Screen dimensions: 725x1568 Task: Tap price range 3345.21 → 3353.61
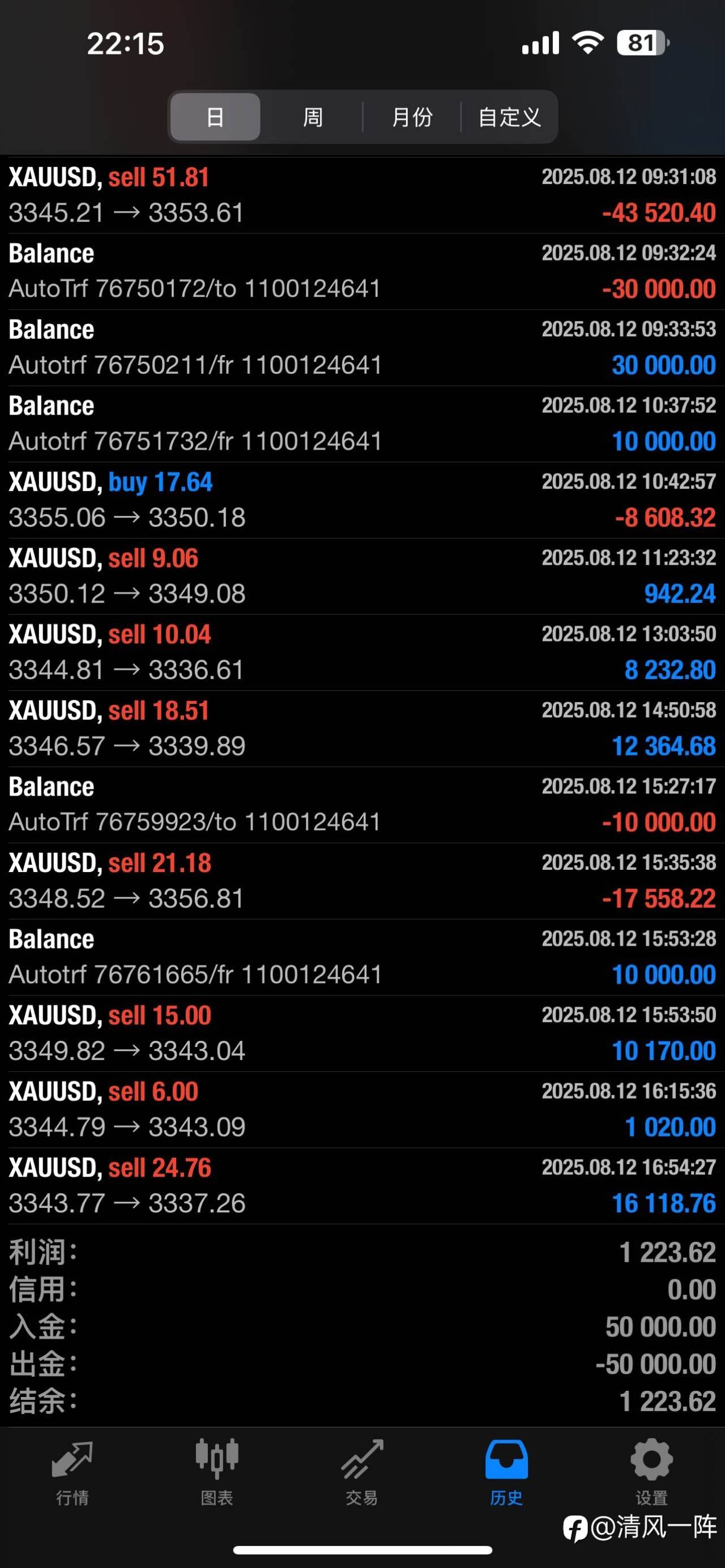click(127, 213)
